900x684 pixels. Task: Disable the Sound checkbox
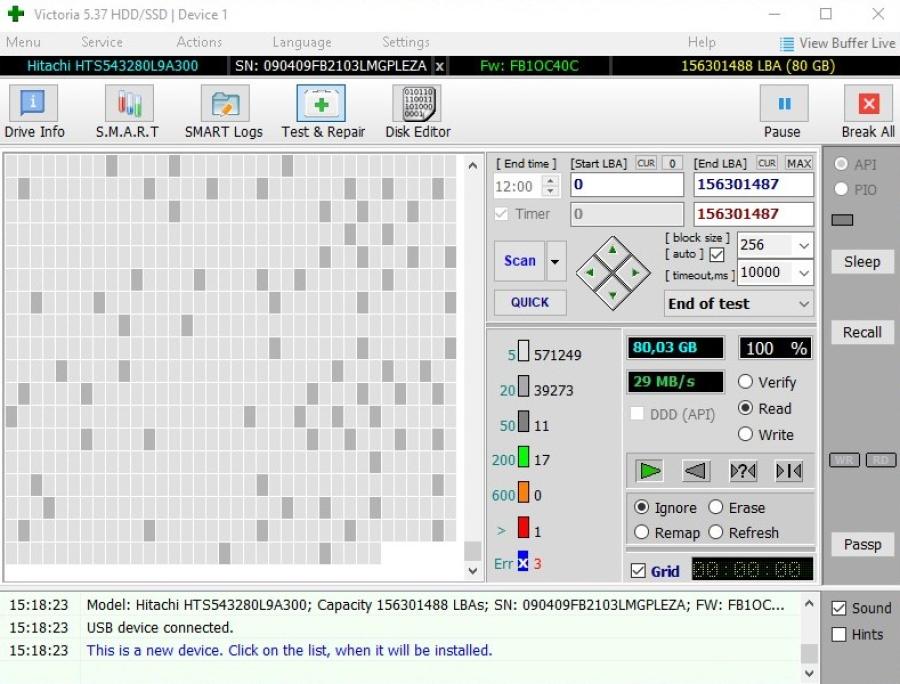(839, 608)
